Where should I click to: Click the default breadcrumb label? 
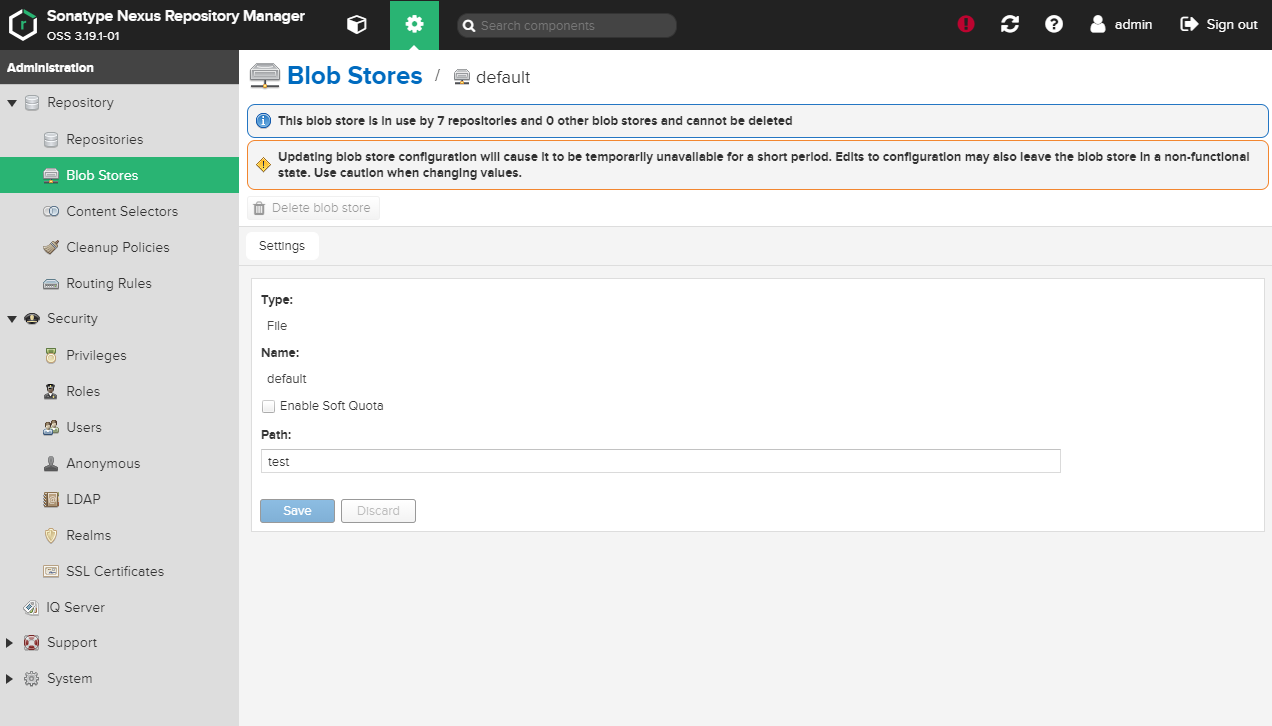pos(503,77)
